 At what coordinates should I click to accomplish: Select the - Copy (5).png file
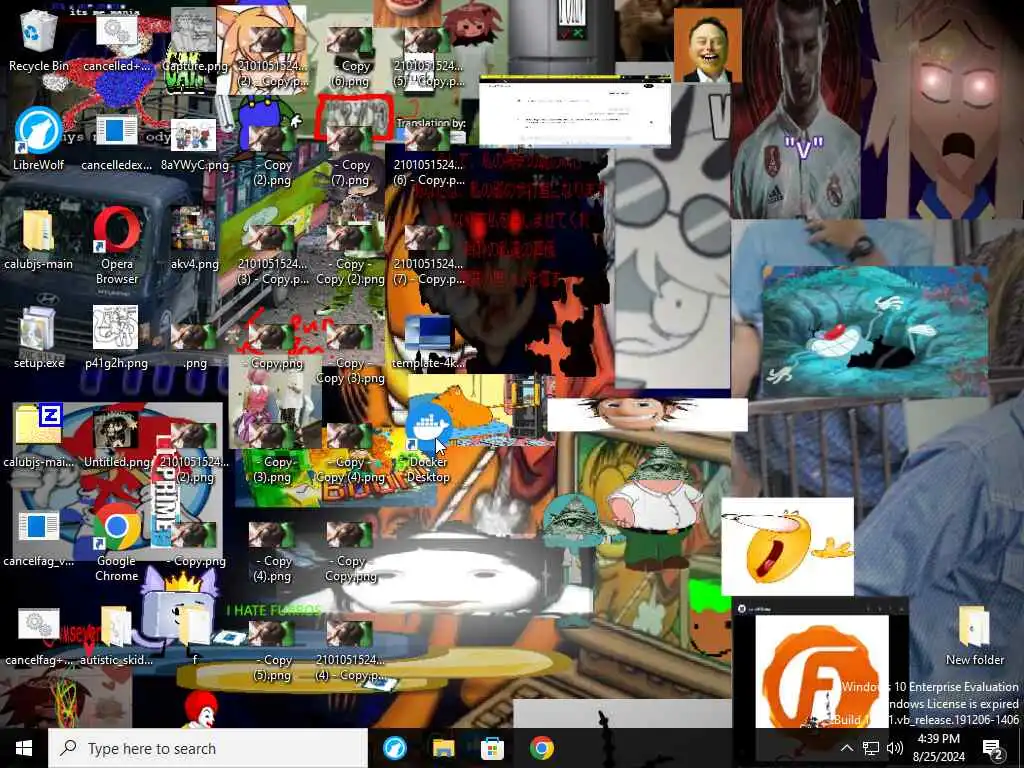(x=272, y=650)
